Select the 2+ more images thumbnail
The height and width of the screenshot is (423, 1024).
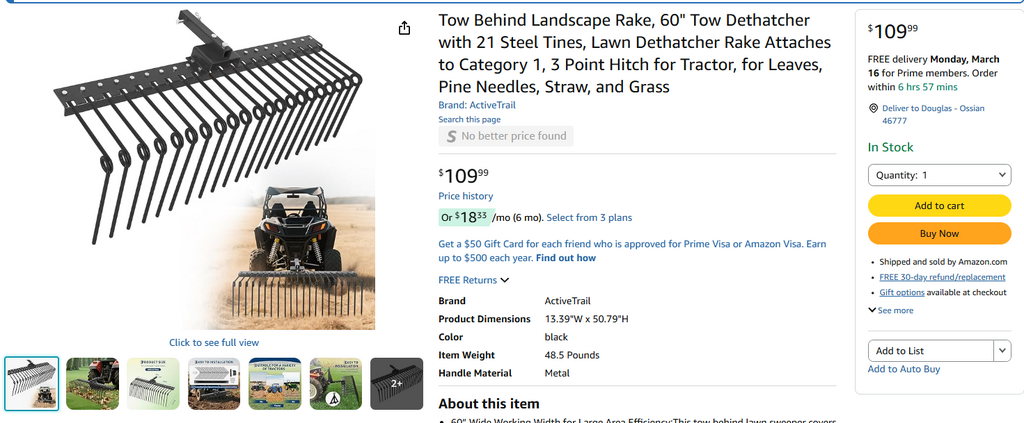(x=396, y=383)
